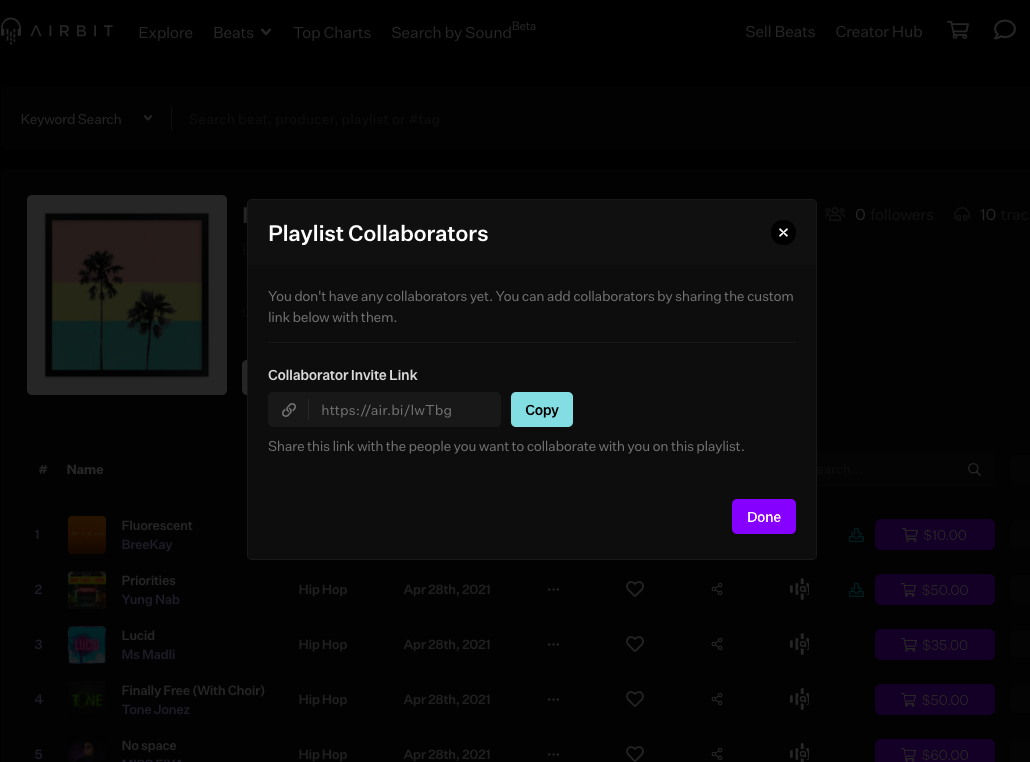Expand the Keyword Search dropdown
1030x762 pixels.
(87, 119)
